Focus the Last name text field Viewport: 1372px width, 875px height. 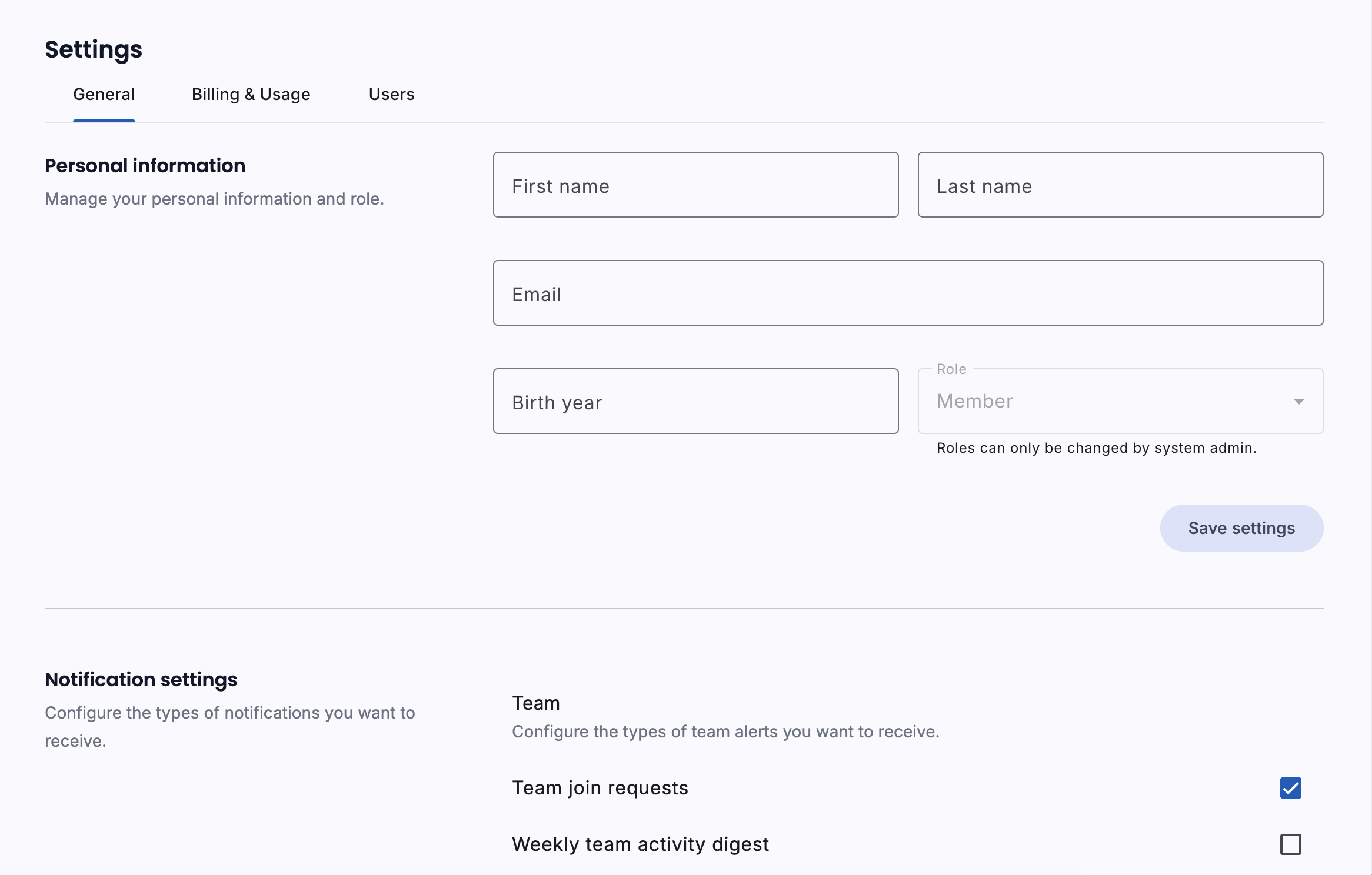(x=1120, y=185)
